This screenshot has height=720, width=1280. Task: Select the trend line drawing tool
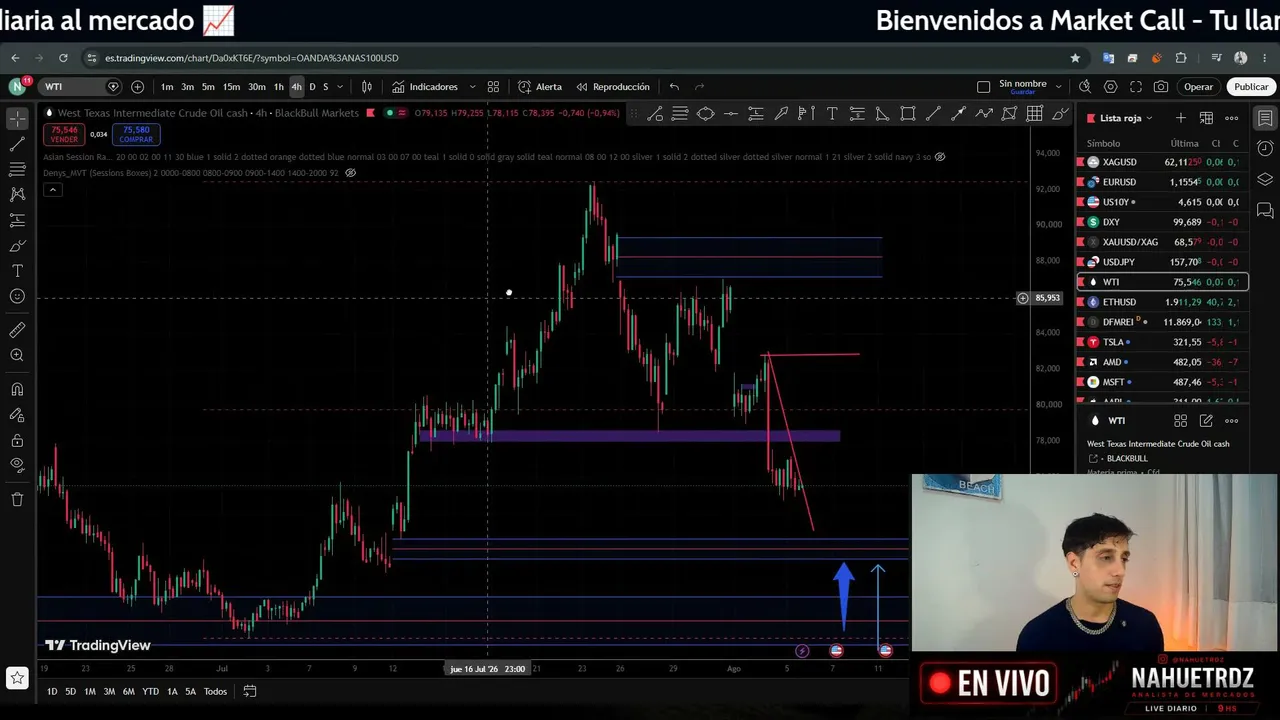(17, 144)
